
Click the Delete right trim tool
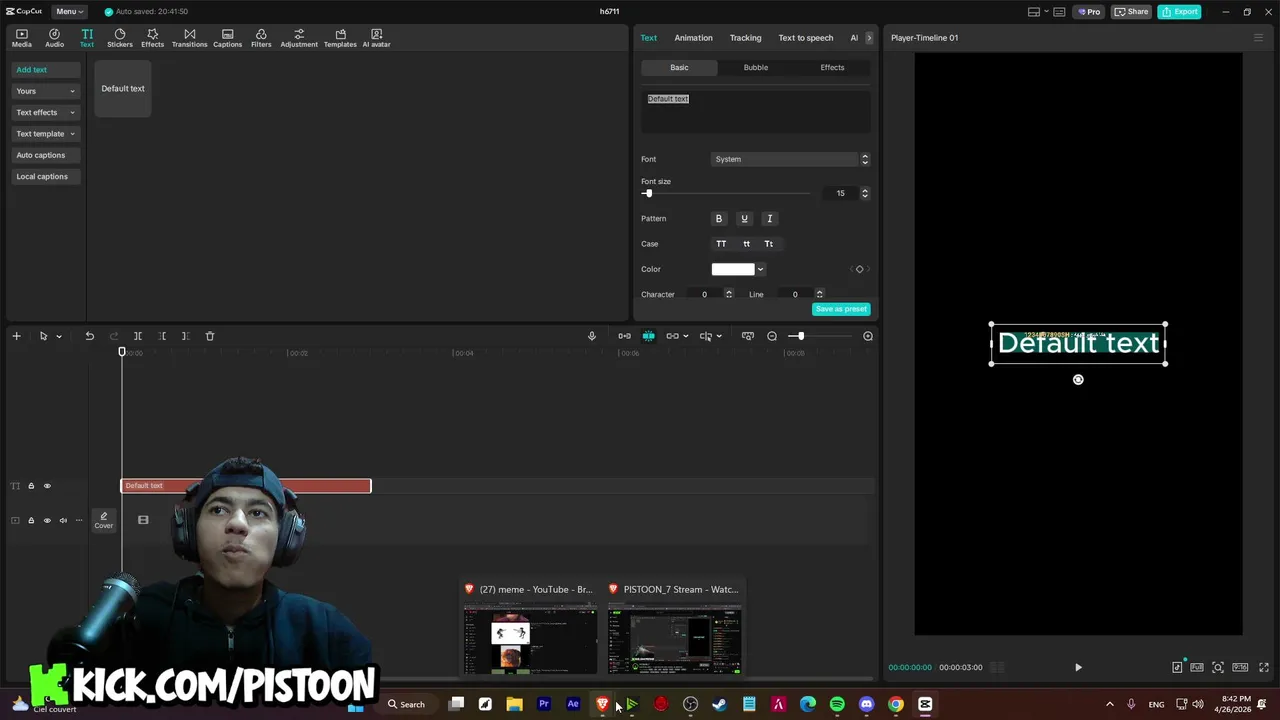(x=185, y=336)
